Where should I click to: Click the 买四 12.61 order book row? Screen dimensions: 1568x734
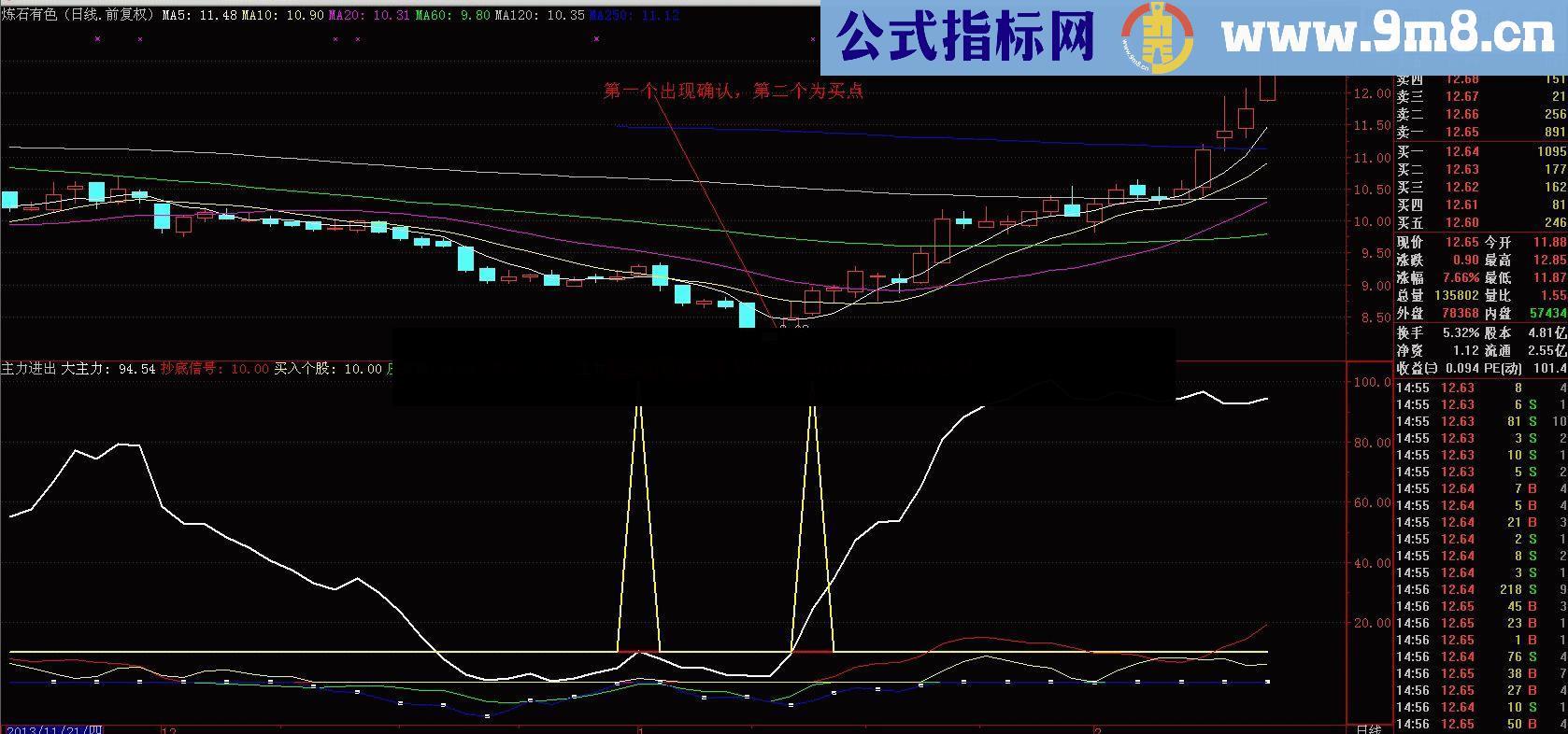click(1481, 205)
